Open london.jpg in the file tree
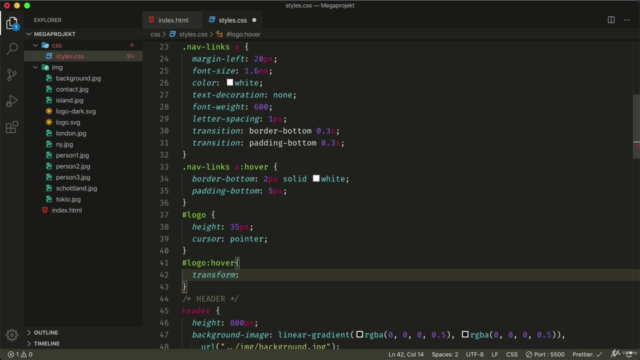The image size is (640, 360). pyautogui.click(x=71, y=133)
